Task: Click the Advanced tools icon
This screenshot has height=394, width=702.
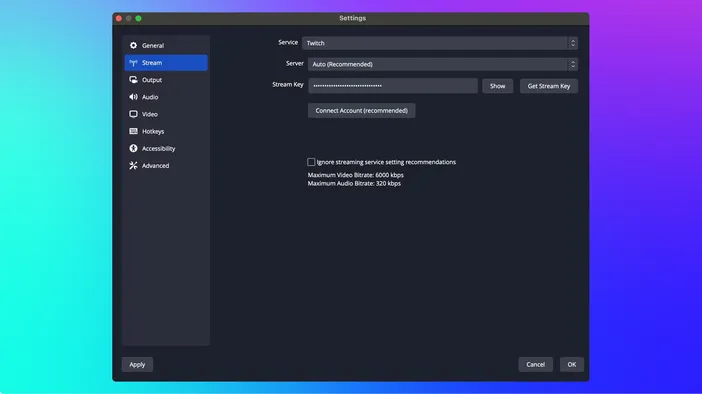Action: click(133, 166)
